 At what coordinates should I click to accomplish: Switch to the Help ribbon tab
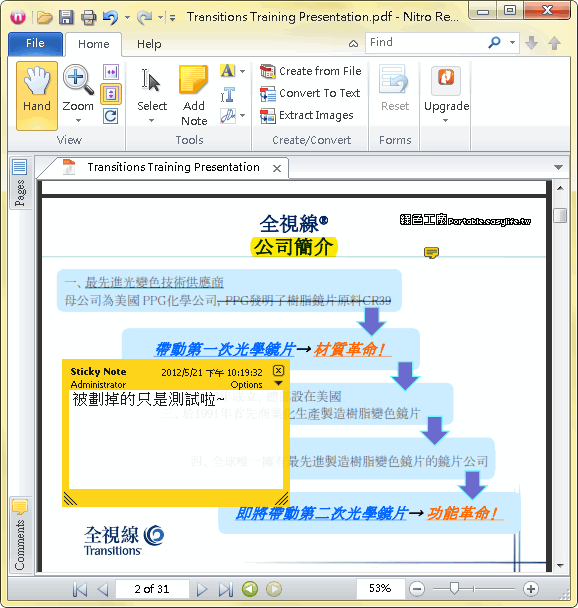[149, 44]
